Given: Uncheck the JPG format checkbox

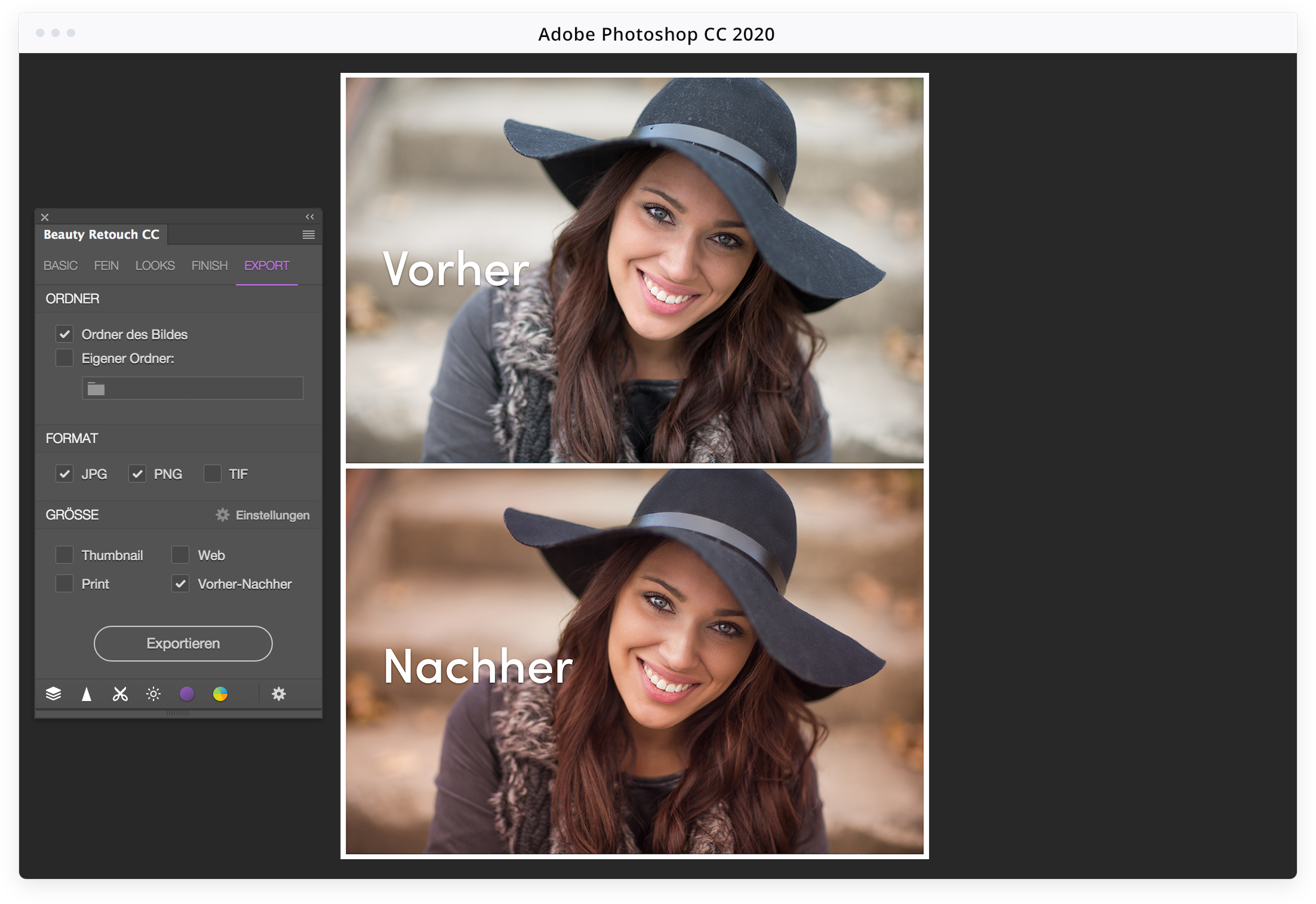Looking at the screenshot, I should tap(64, 473).
